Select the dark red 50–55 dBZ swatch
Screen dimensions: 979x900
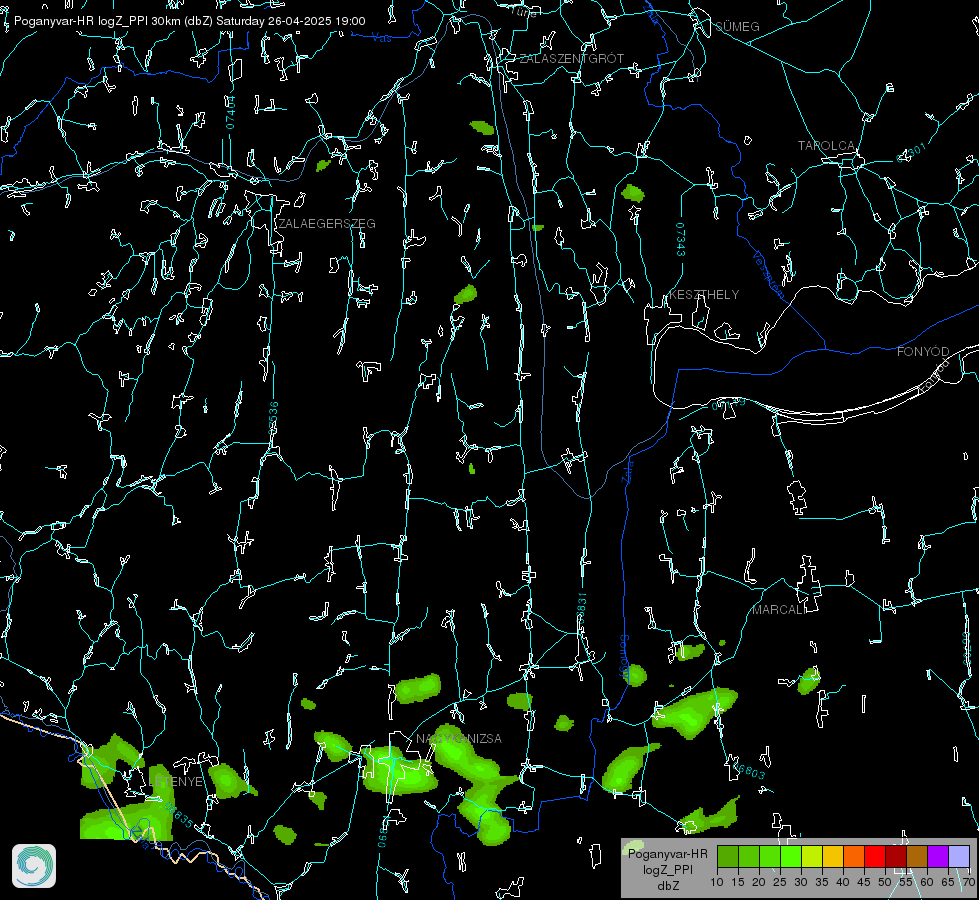click(x=897, y=856)
